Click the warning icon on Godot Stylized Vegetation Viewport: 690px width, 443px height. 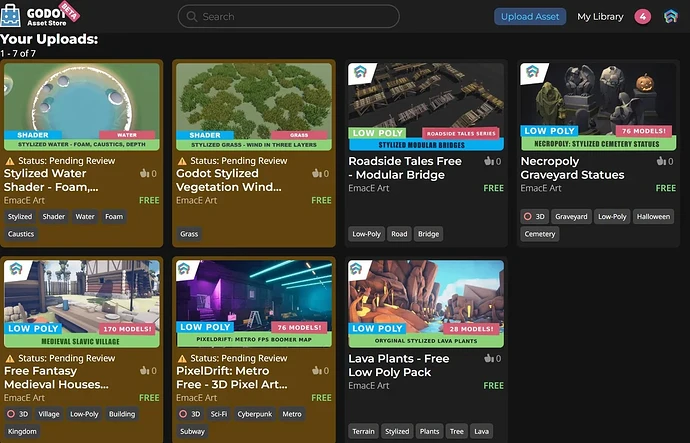pyautogui.click(x=182, y=161)
